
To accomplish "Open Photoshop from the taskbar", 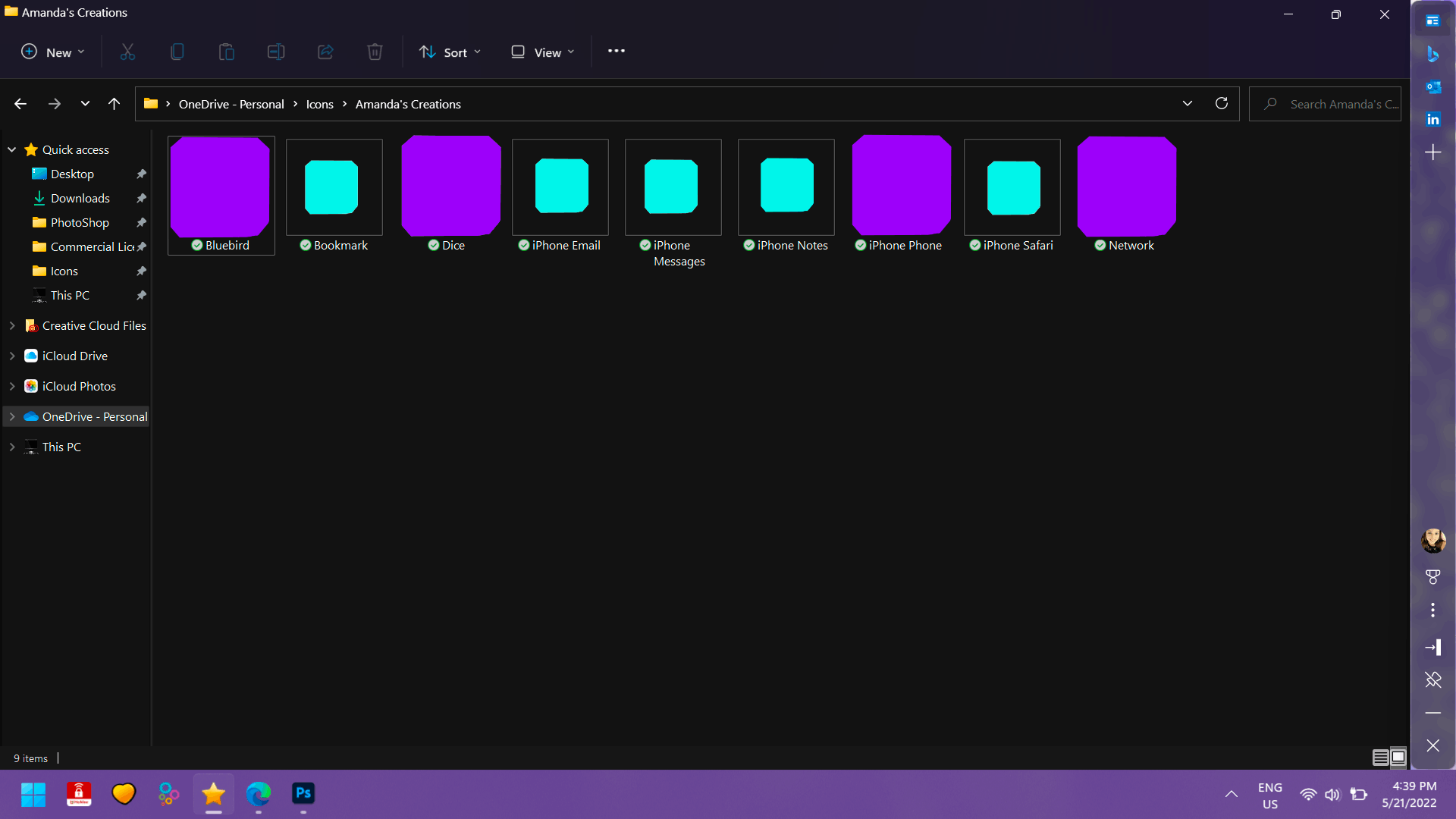I will pos(303,793).
